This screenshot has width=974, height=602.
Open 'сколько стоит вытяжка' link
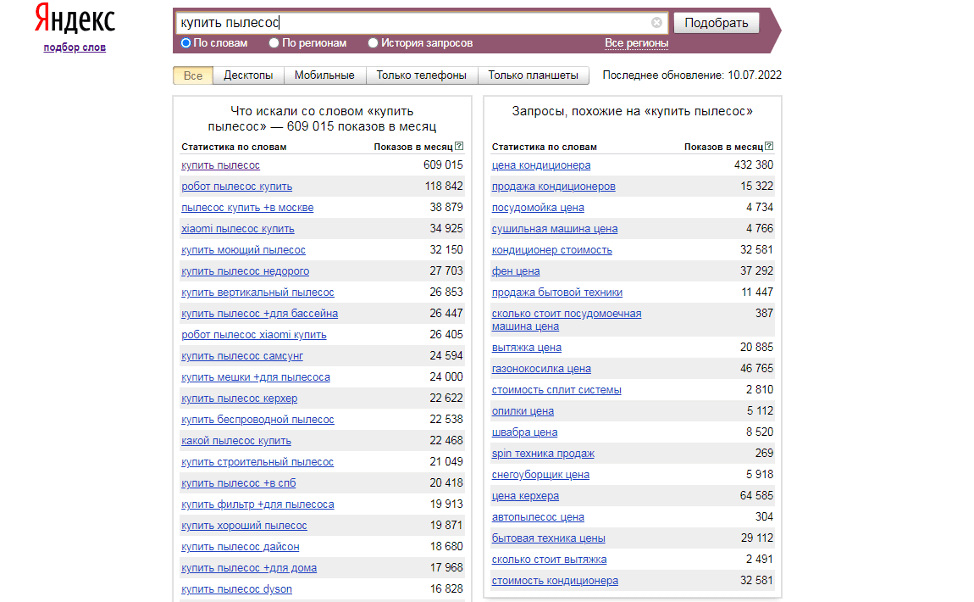pos(549,559)
